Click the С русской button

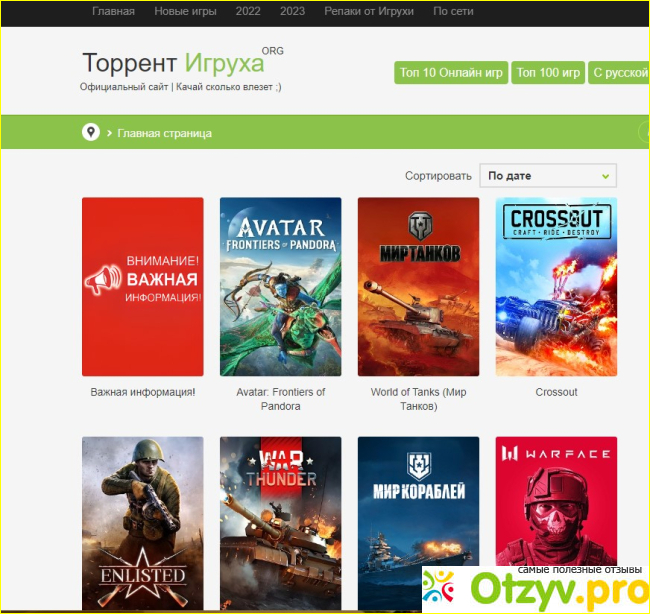pyautogui.click(x=618, y=73)
